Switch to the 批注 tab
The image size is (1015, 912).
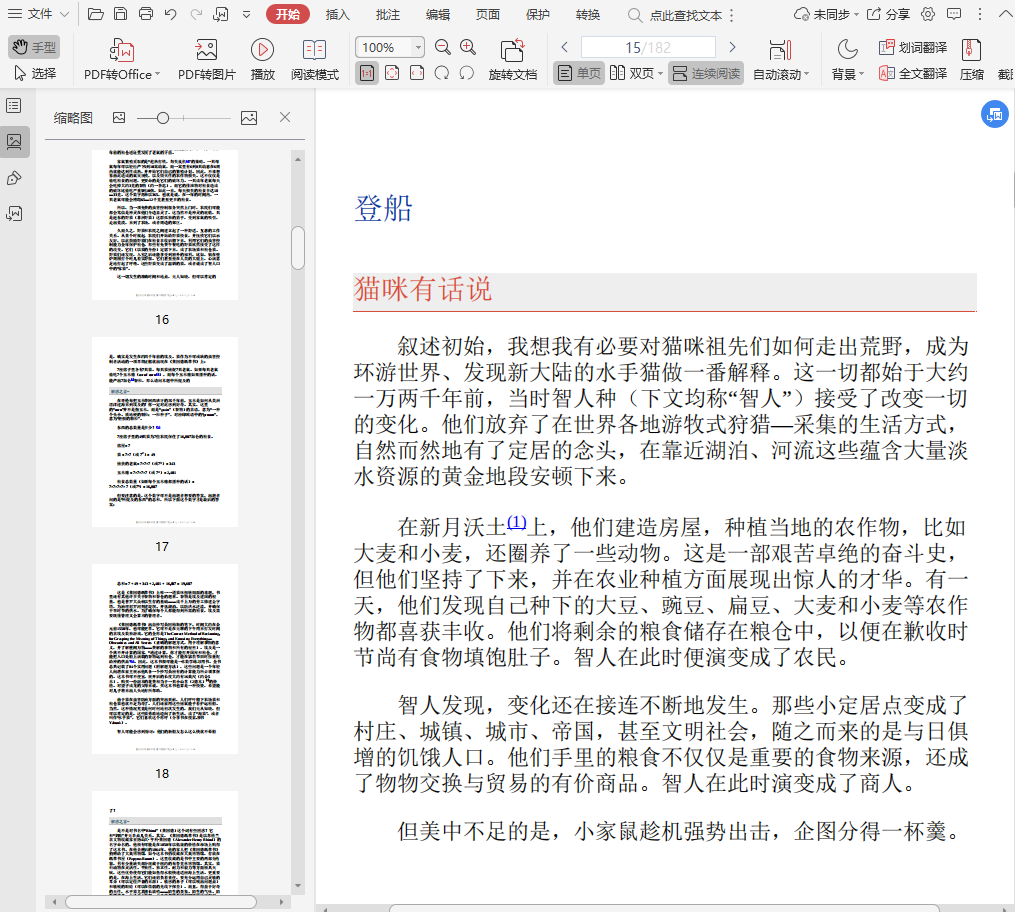click(388, 14)
